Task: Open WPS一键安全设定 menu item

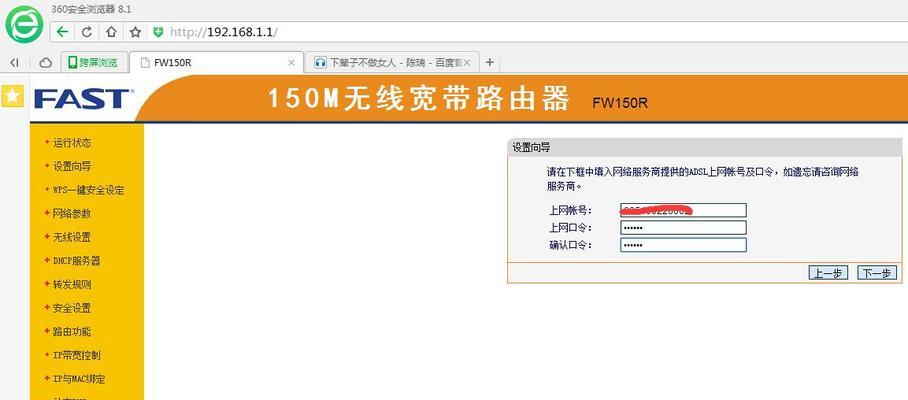Action: [88, 190]
